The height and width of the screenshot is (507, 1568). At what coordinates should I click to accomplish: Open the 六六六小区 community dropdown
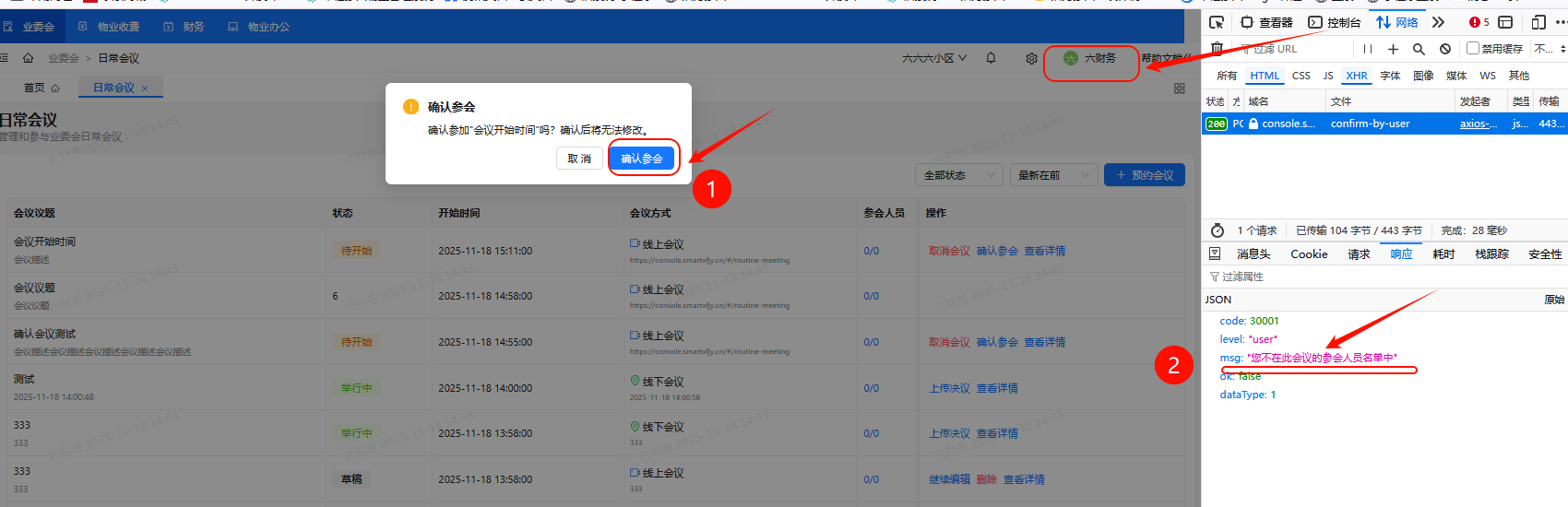coord(934,58)
